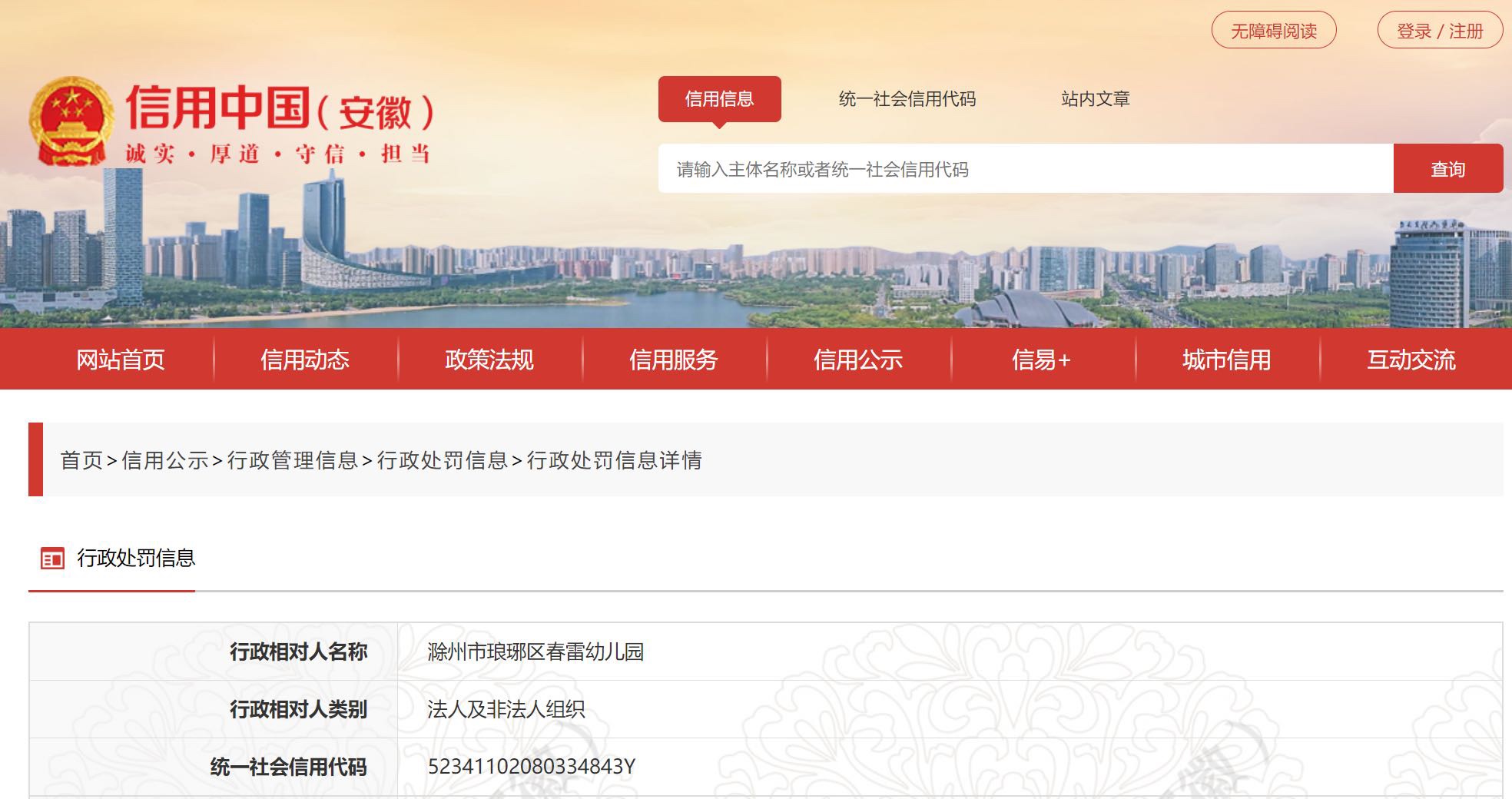1512x799 pixels.
Task: Open 互动交流 navigation item
Action: point(1411,360)
